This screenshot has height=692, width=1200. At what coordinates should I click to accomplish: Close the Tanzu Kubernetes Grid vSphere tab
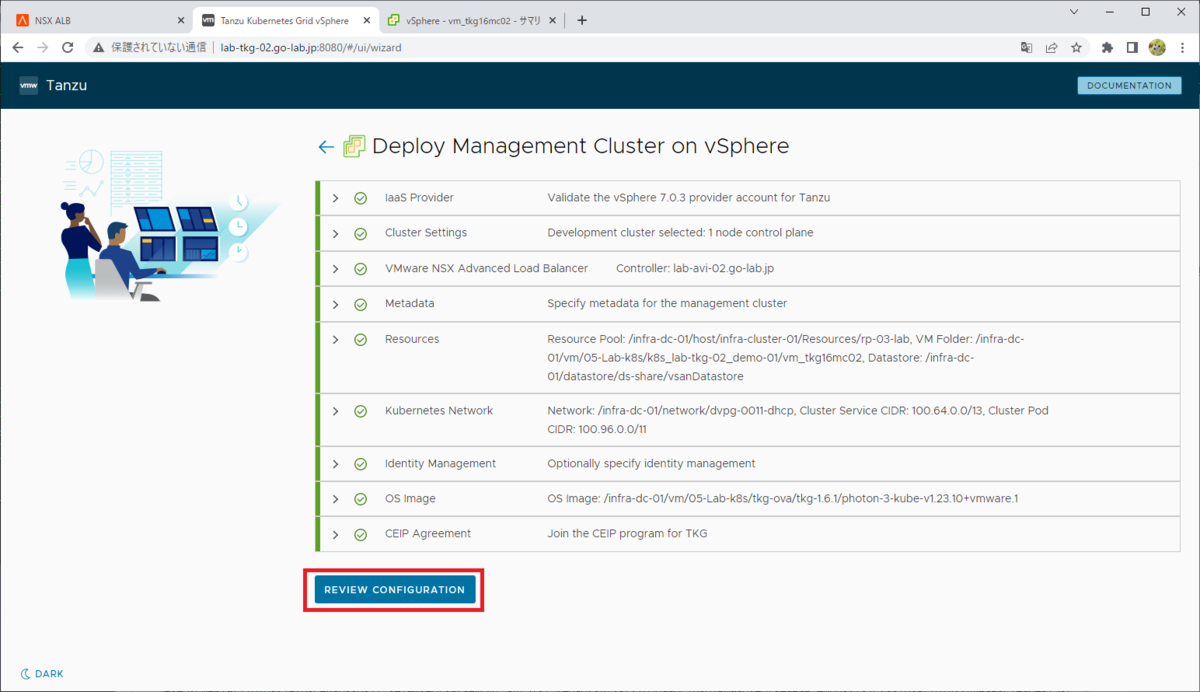pos(367,20)
